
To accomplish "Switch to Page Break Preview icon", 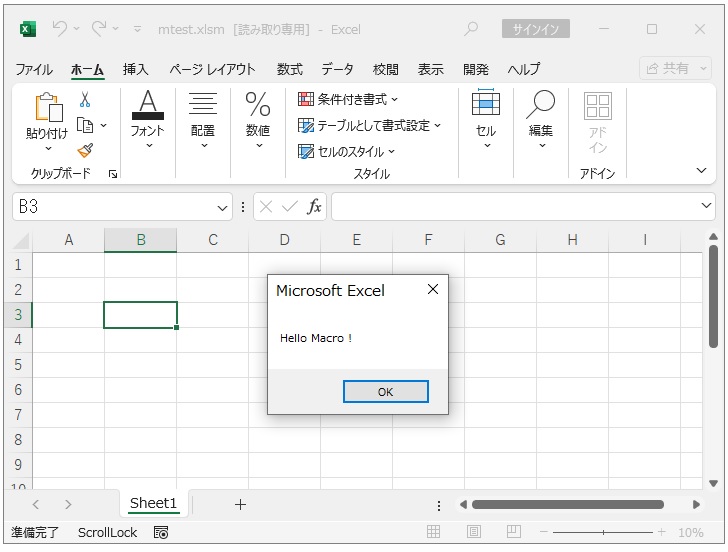I will point(514,532).
